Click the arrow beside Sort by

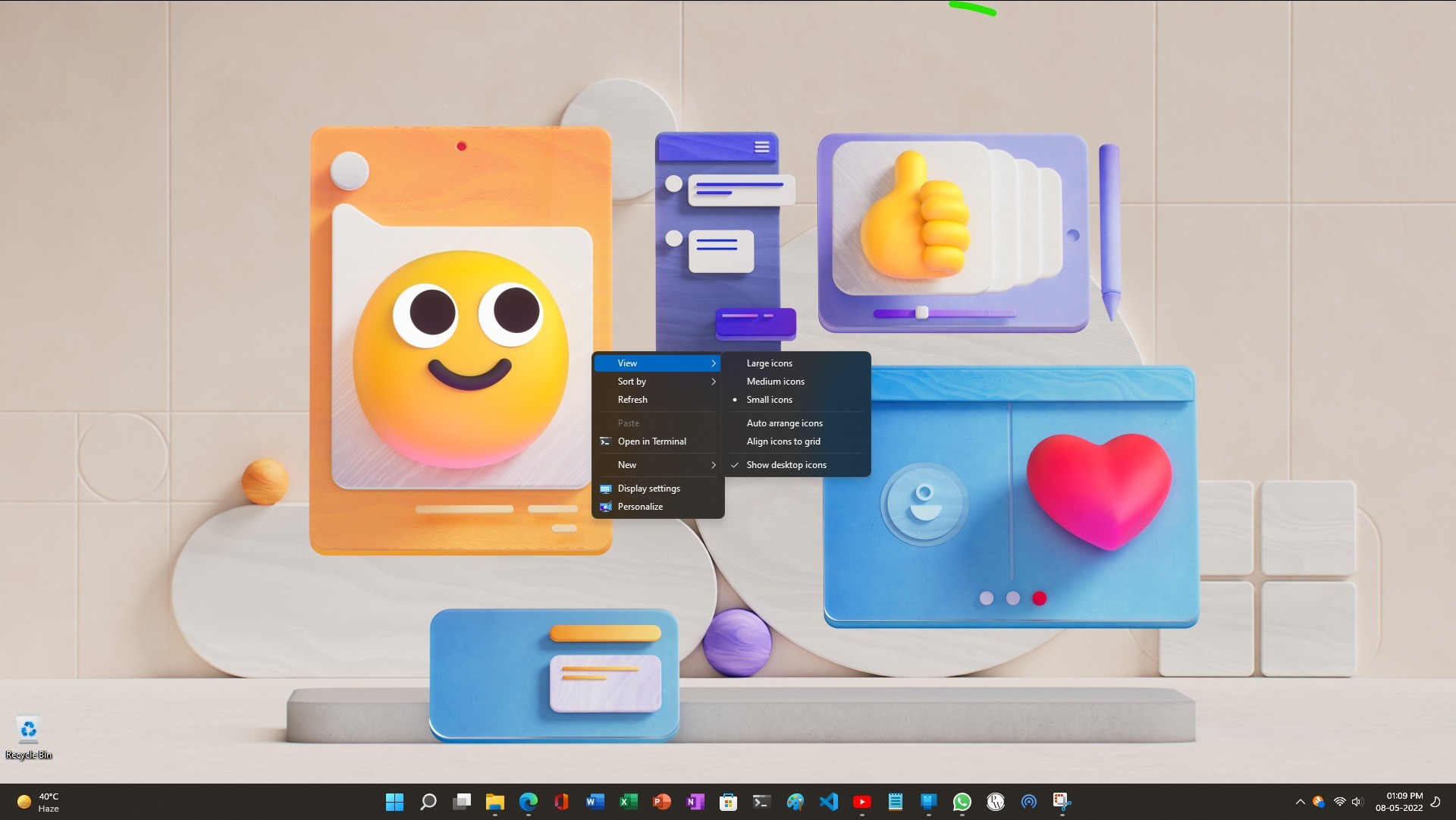tap(713, 382)
